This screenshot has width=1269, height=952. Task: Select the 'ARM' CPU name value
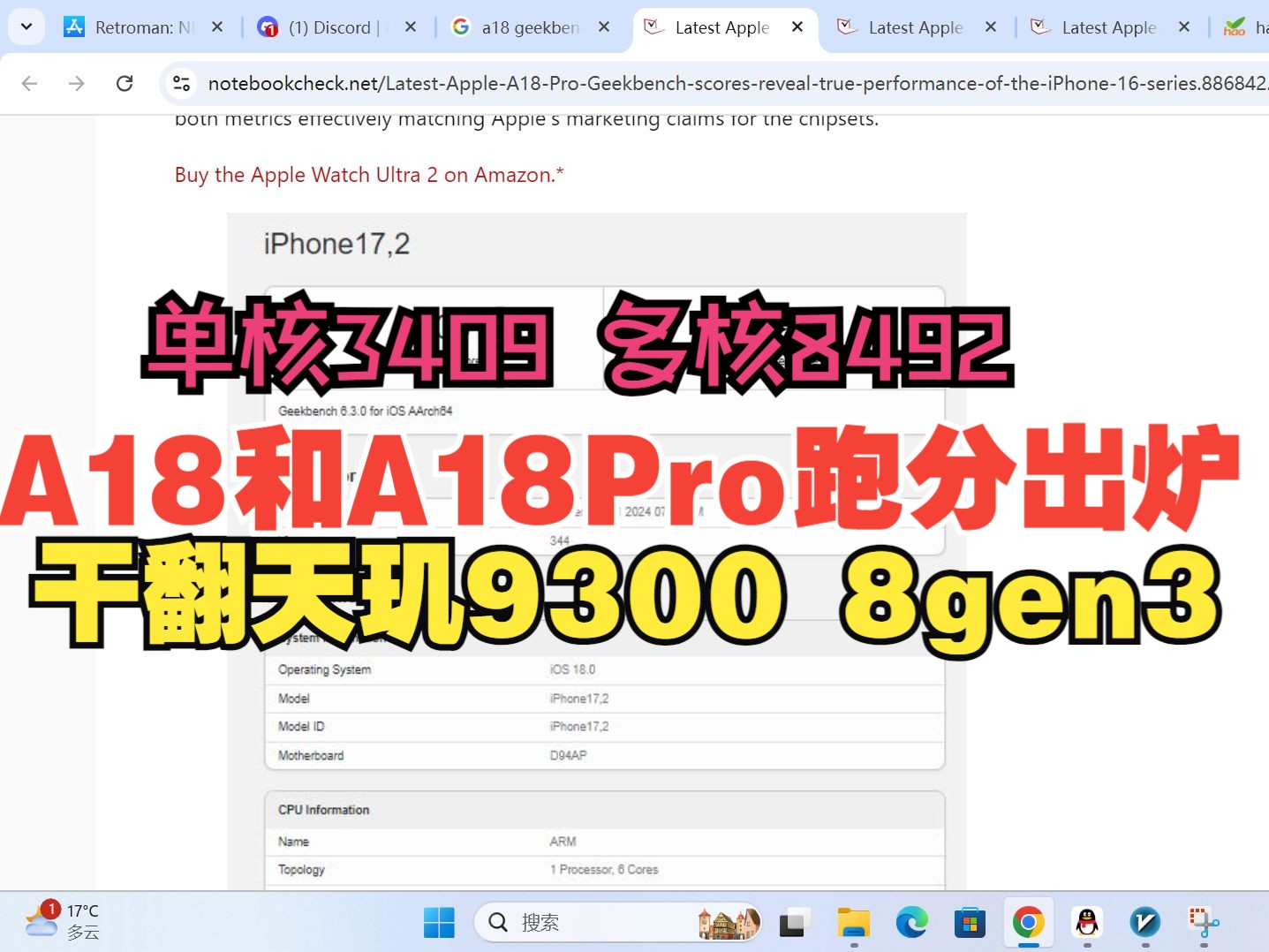(x=563, y=842)
